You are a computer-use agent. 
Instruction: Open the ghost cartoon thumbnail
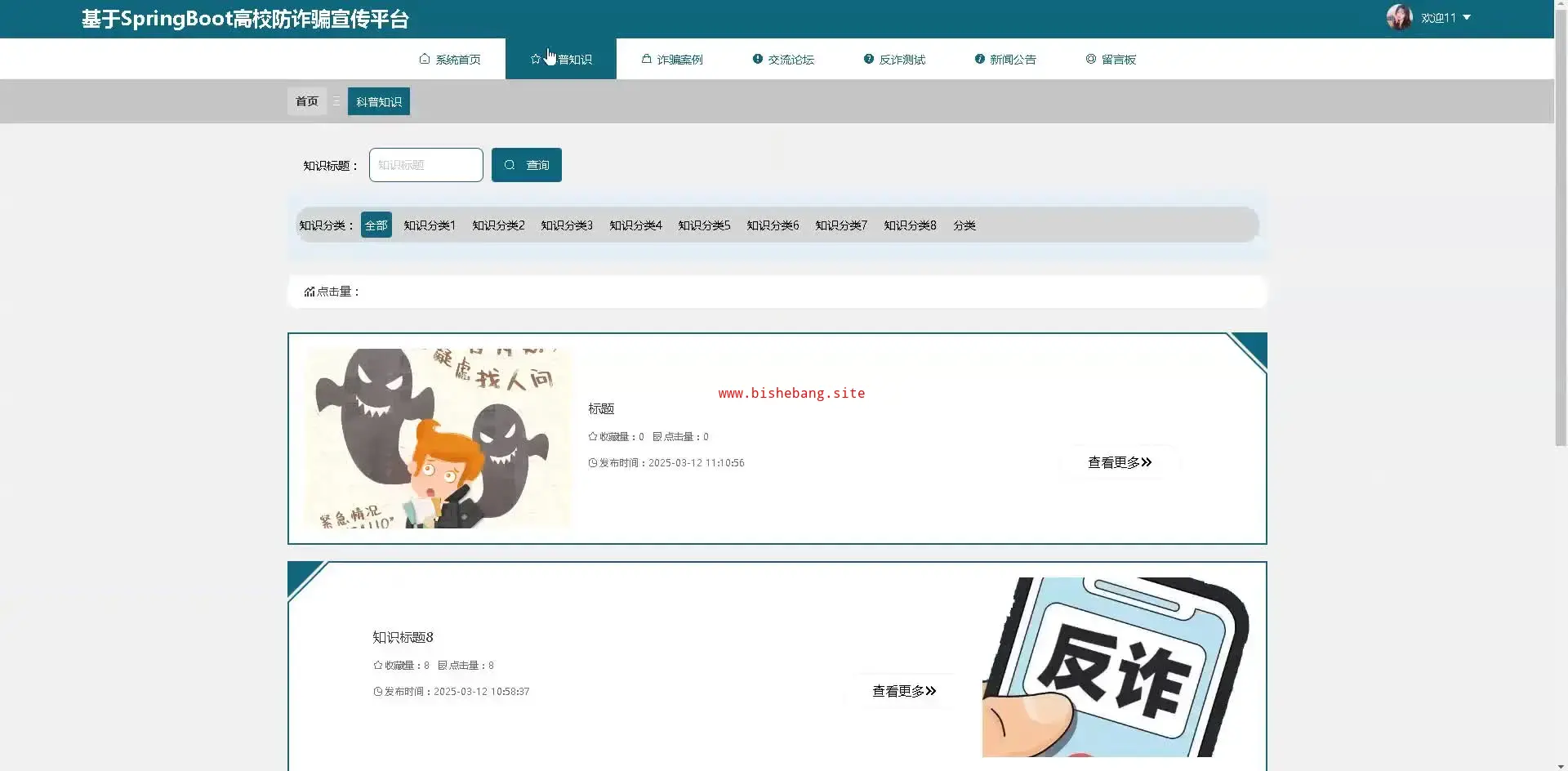439,438
